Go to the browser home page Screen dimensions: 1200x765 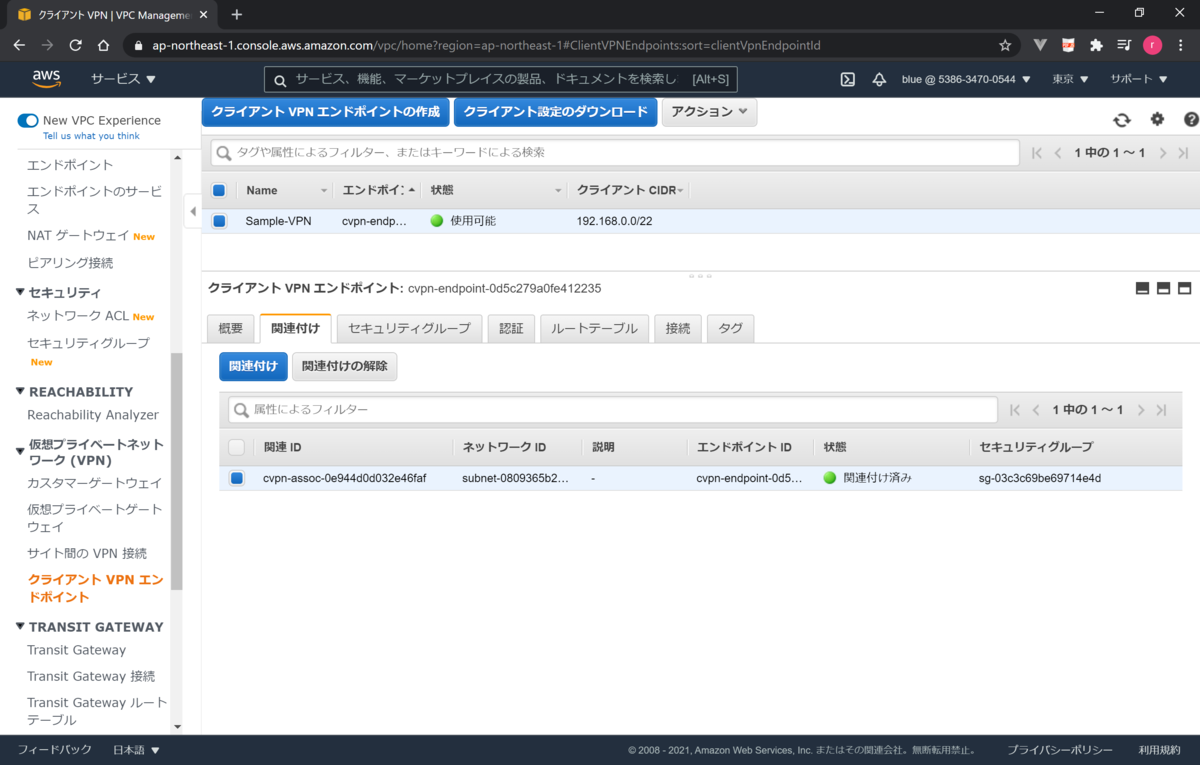click(x=103, y=45)
